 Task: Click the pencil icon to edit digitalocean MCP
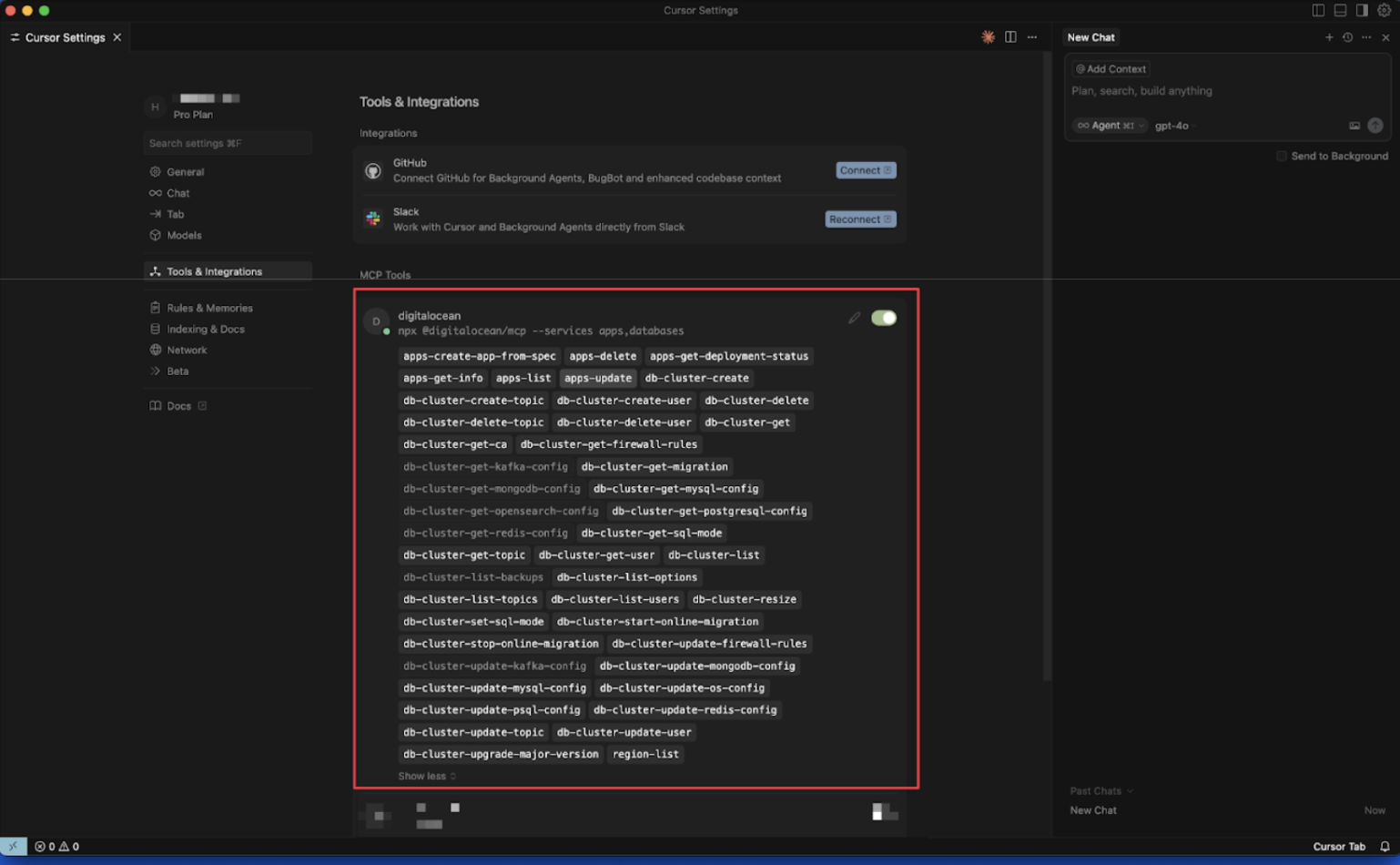(854, 318)
